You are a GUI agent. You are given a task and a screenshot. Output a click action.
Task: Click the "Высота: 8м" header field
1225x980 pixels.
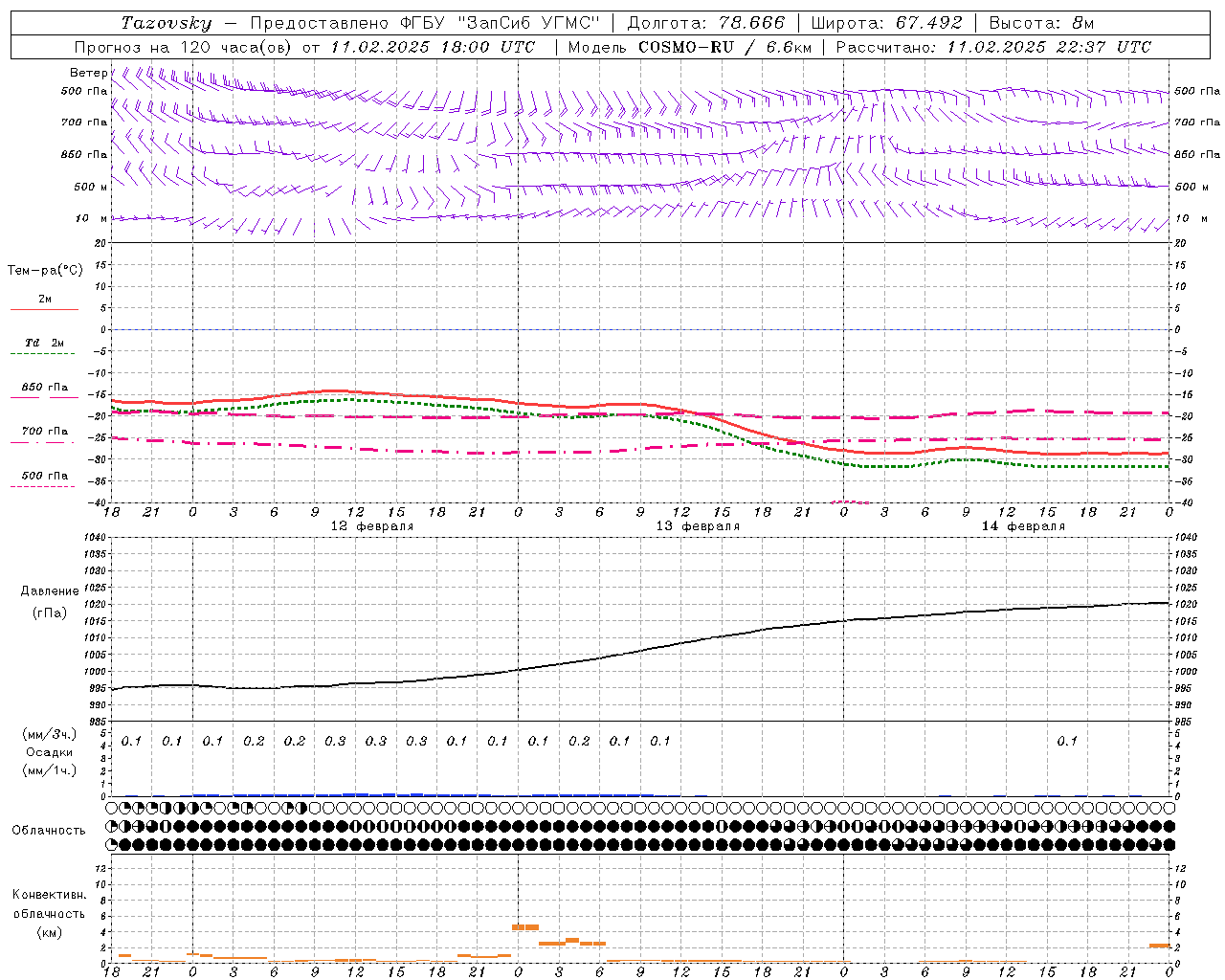click(x=1041, y=23)
